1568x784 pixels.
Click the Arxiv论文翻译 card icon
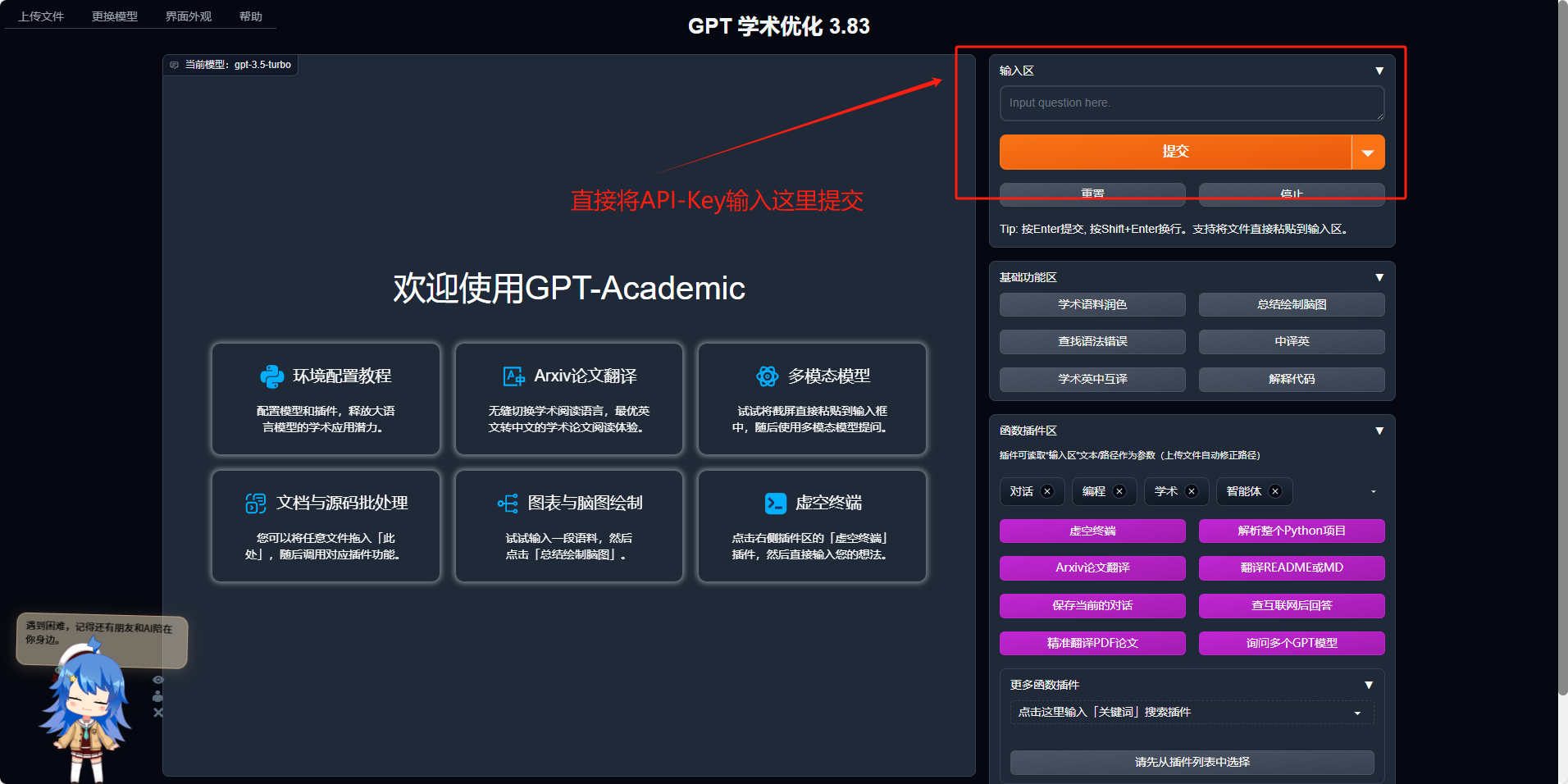(513, 376)
